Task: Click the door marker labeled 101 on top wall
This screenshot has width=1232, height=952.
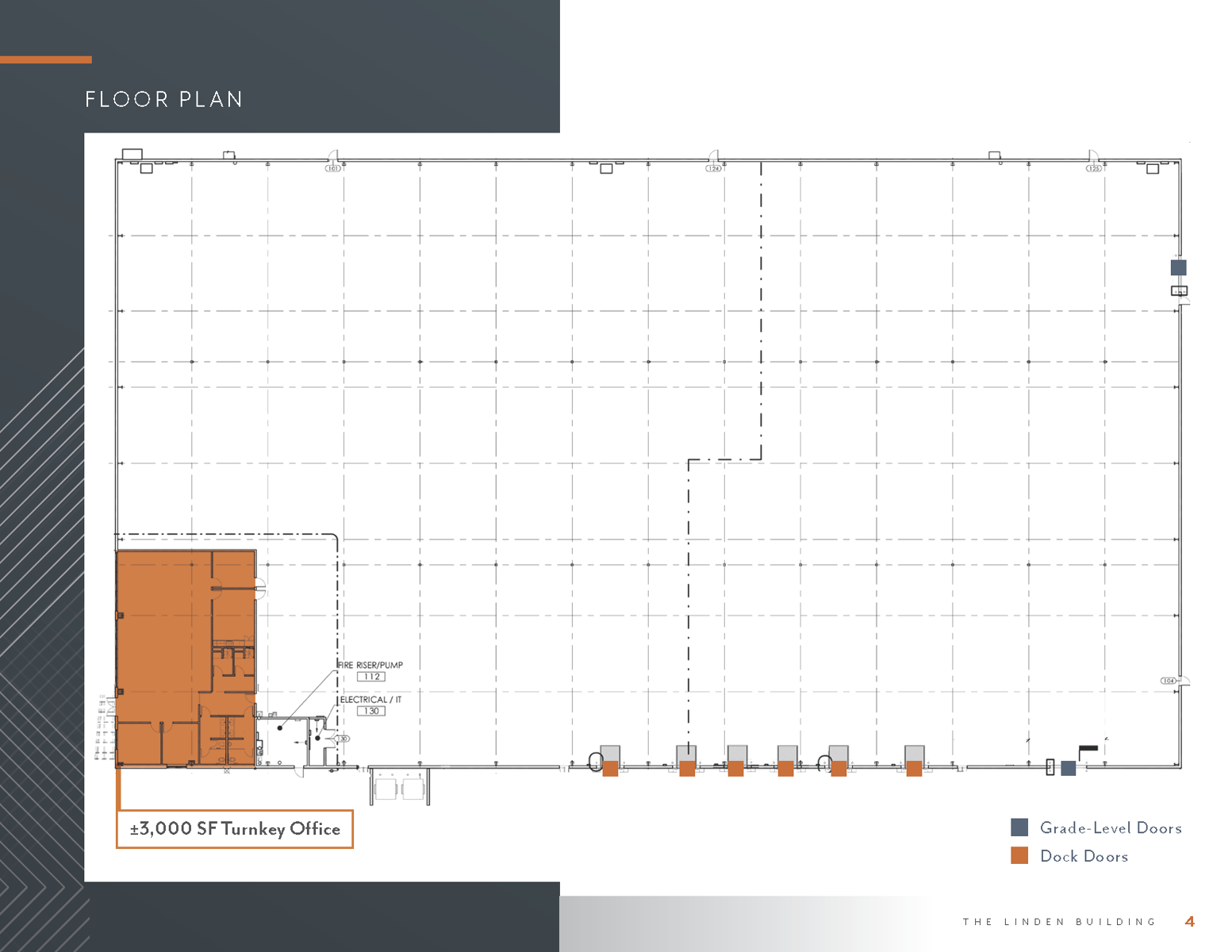Action: click(x=333, y=167)
